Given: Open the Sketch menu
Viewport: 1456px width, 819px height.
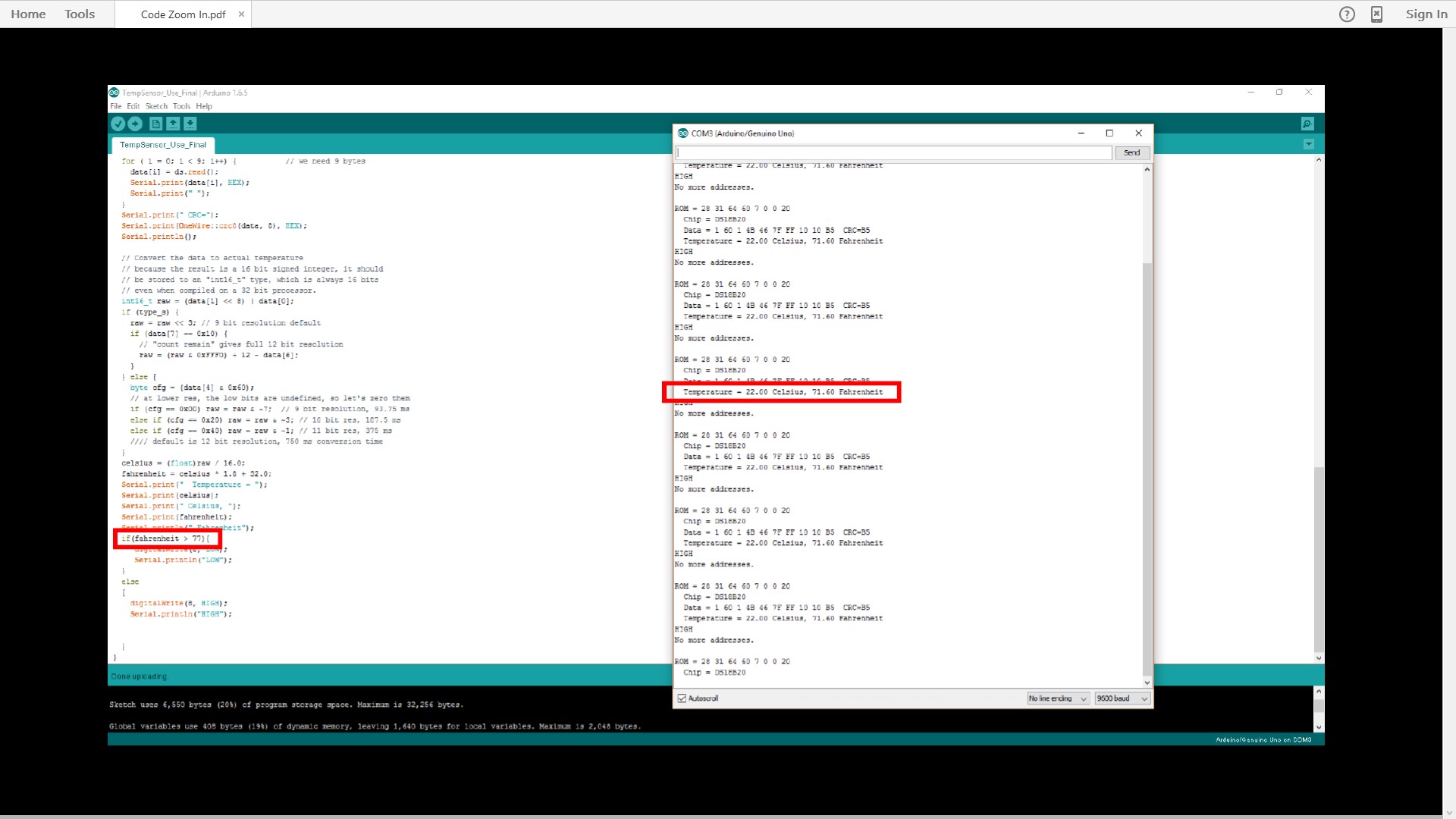Looking at the screenshot, I should (x=156, y=106).
